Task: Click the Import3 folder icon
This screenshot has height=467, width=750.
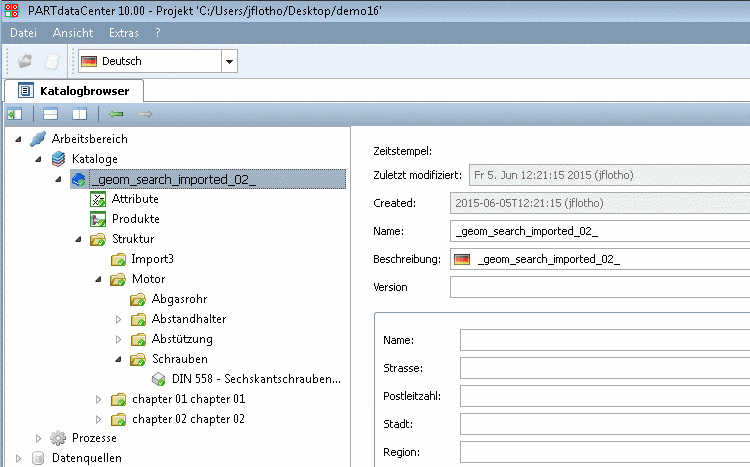Action: click(118, 259)
